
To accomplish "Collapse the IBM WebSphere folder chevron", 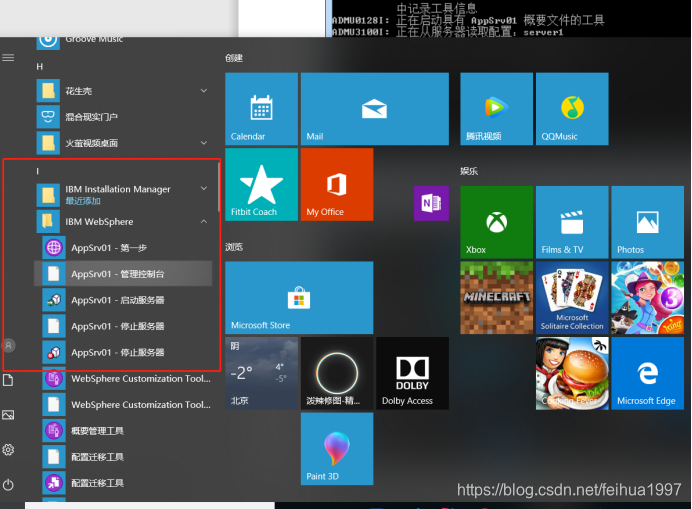I will tap(204, 221).
